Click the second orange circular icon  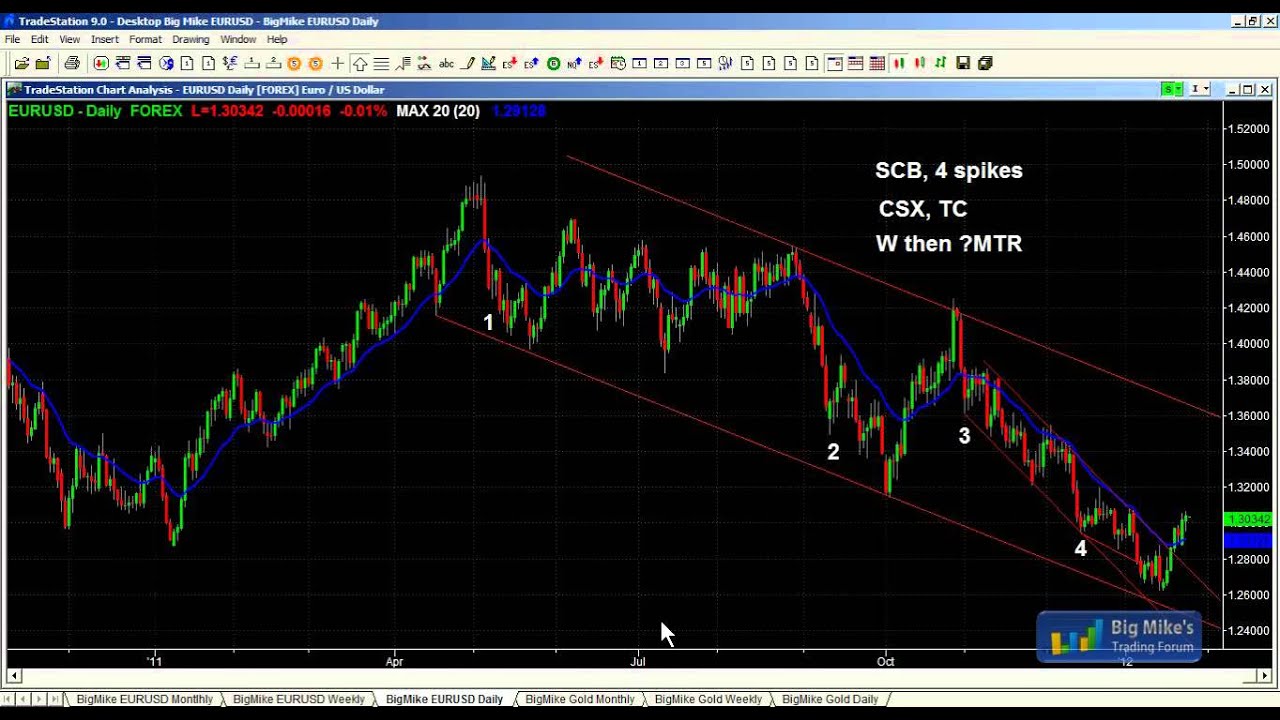point(316,63)
